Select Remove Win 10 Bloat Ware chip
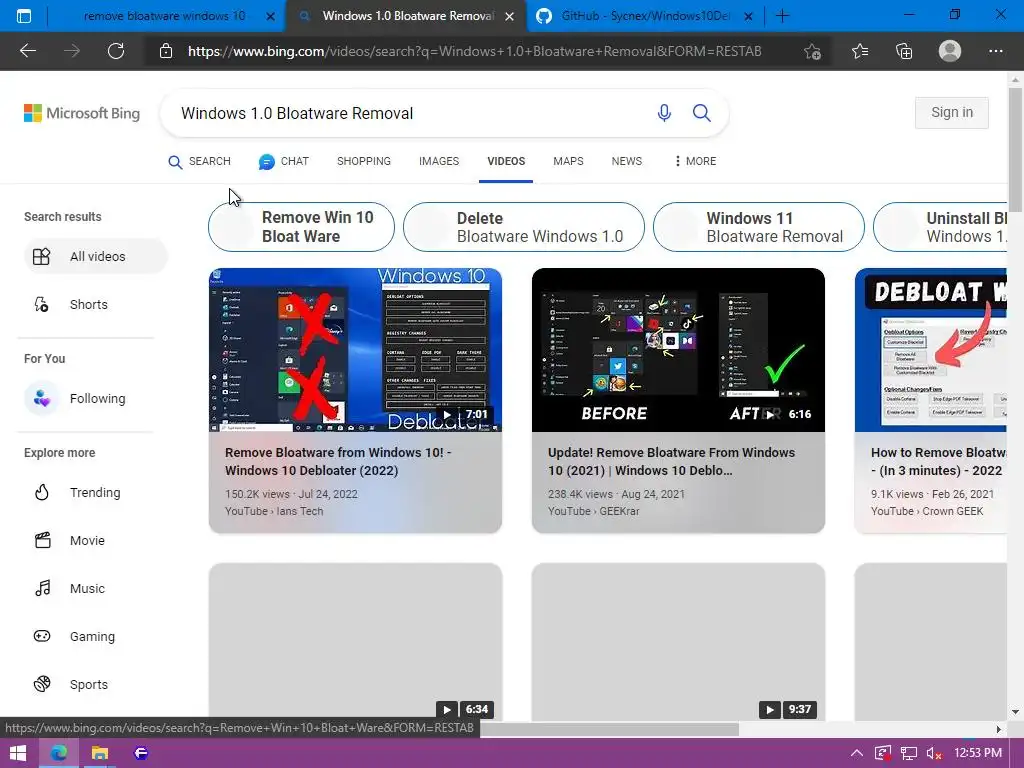 pyautogui.click(x=301, y=227)
